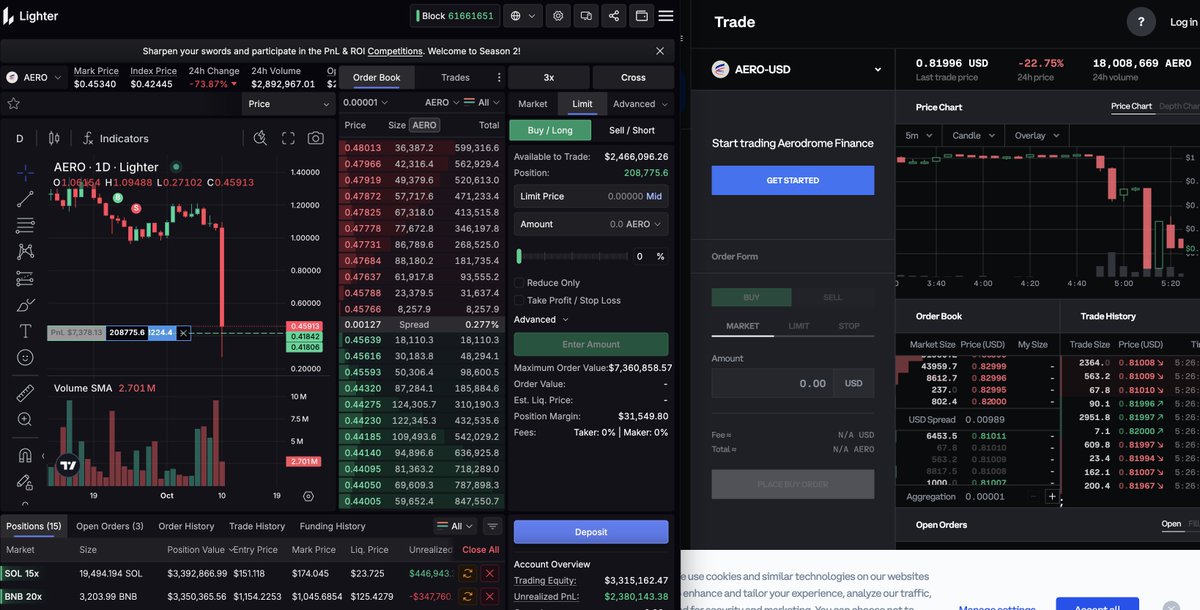Screen dimensions: 1200x610
Task: Click GET STARTED in Trade window
Action: [x=793, y=180]
